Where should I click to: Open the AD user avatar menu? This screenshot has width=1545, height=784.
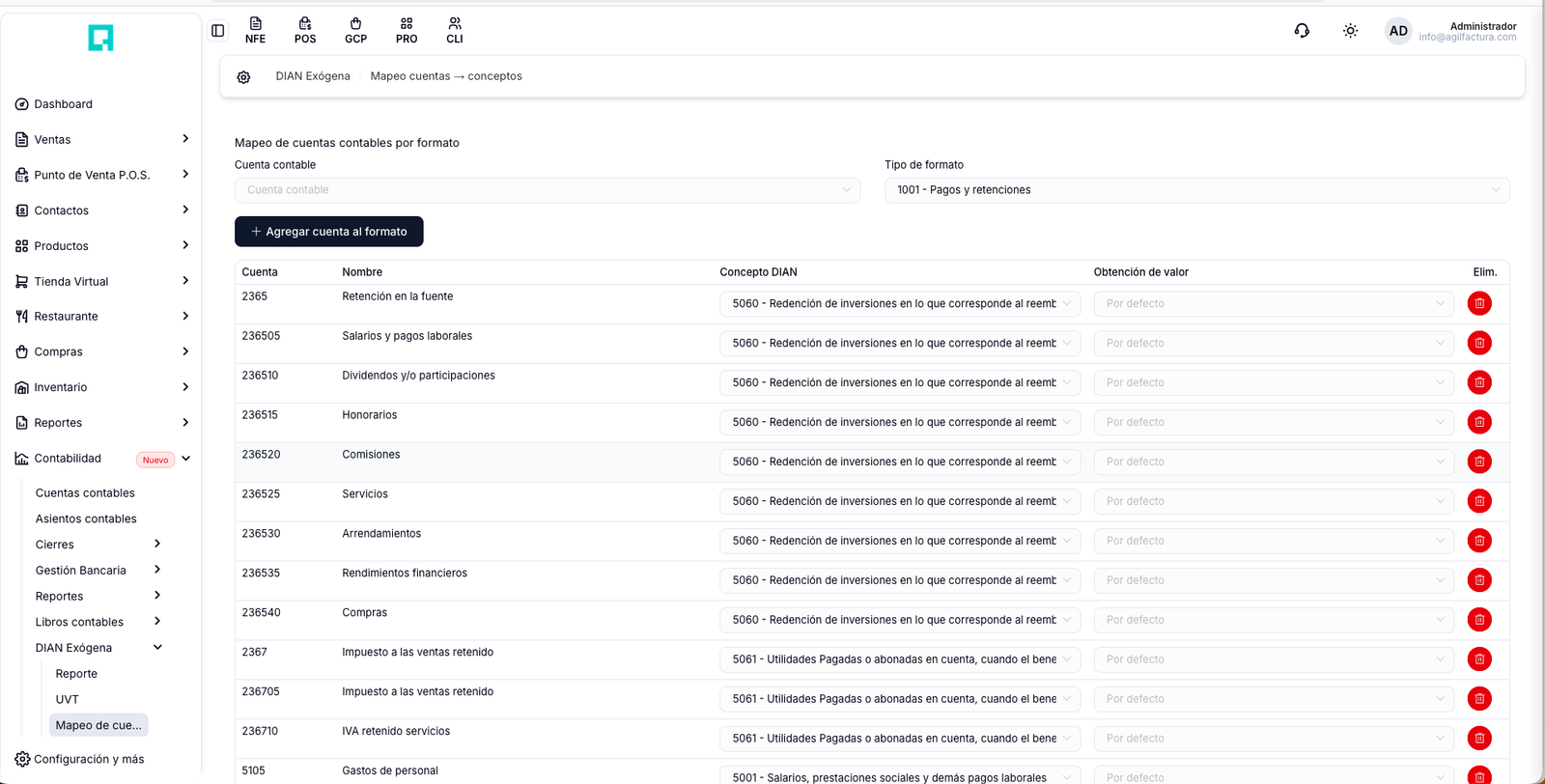tap(1398, 31)
